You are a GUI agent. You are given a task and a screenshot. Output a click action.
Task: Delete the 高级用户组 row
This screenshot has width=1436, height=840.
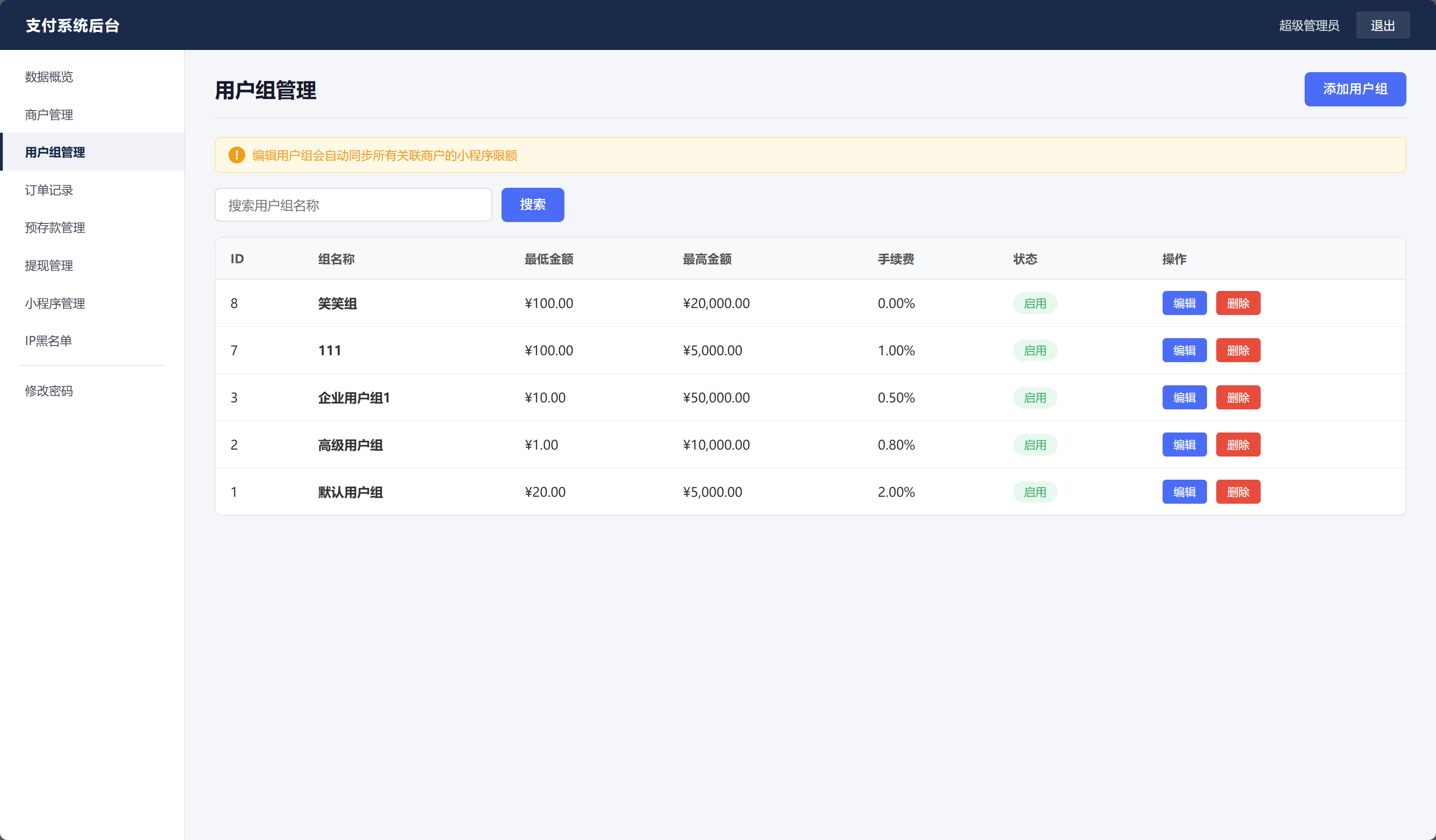pyautogui.click(x=1238, y=445)
